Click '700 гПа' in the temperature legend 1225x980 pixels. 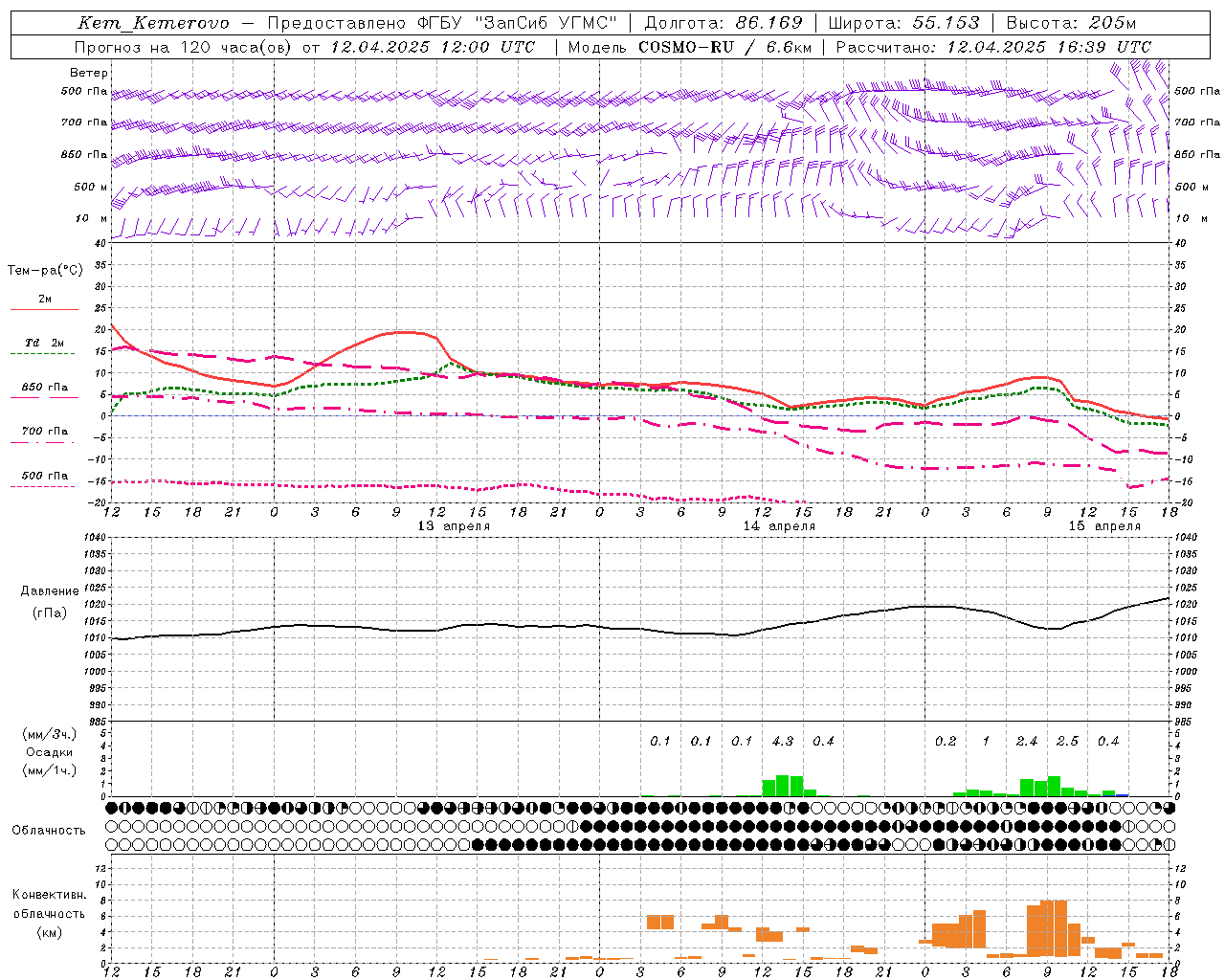pyautogui.click(x=45, y=432)
